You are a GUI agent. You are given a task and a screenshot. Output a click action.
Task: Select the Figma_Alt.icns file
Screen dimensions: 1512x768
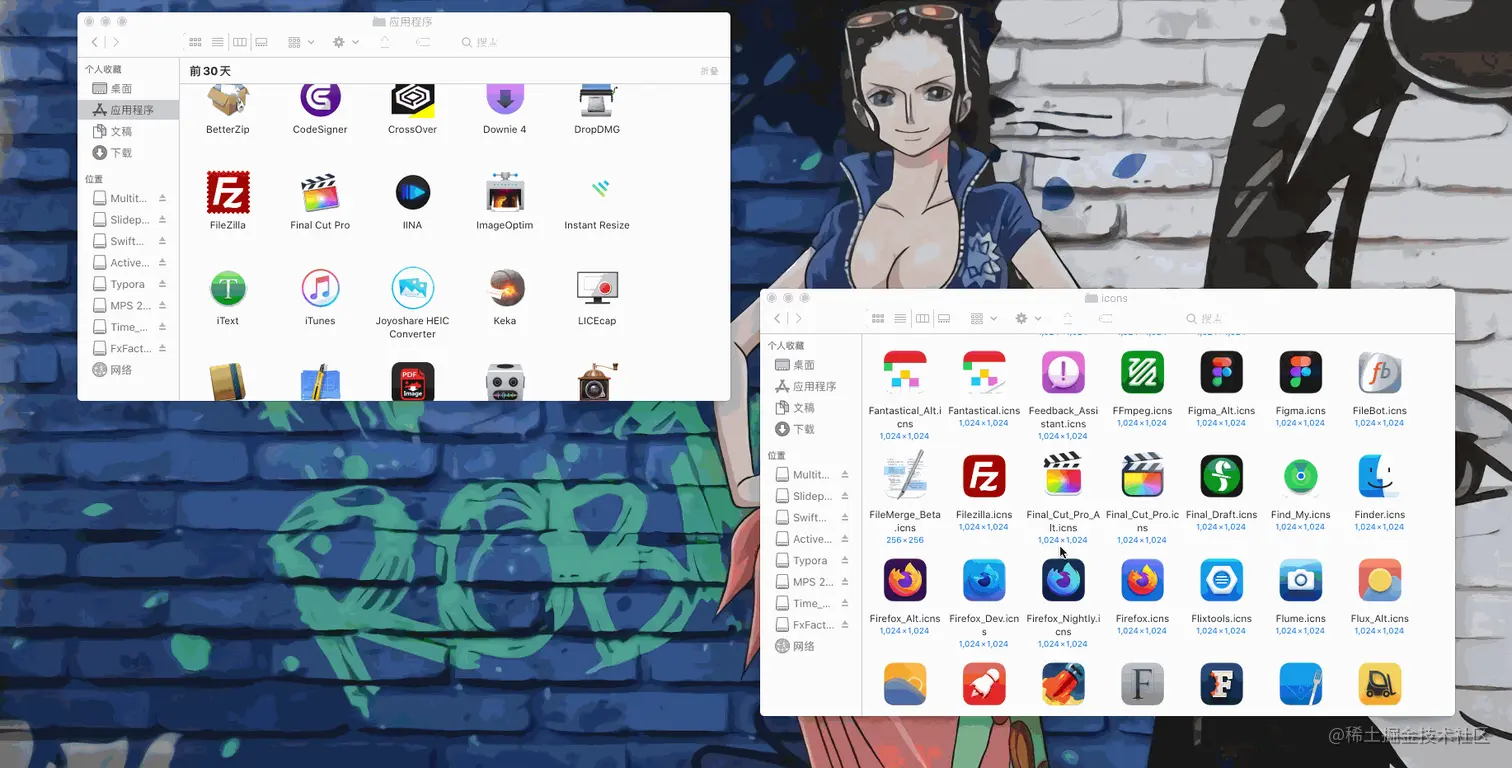(x=1221, y=372)
